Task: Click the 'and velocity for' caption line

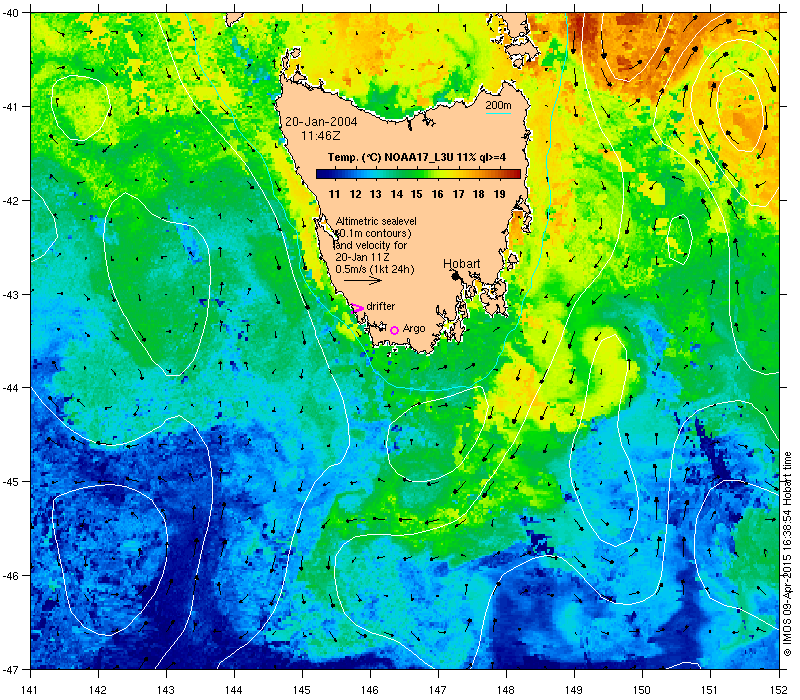Action: pos(371,245)
